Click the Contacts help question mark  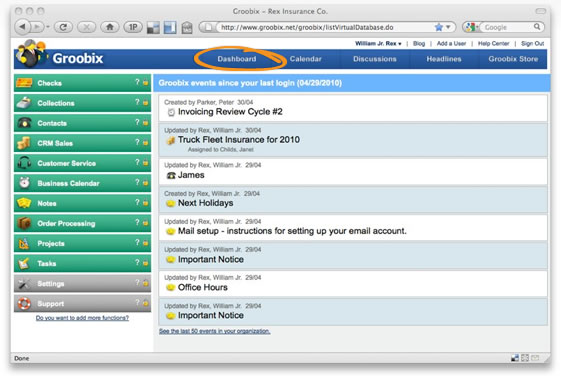pyautogui.click(x=137, y=122)
